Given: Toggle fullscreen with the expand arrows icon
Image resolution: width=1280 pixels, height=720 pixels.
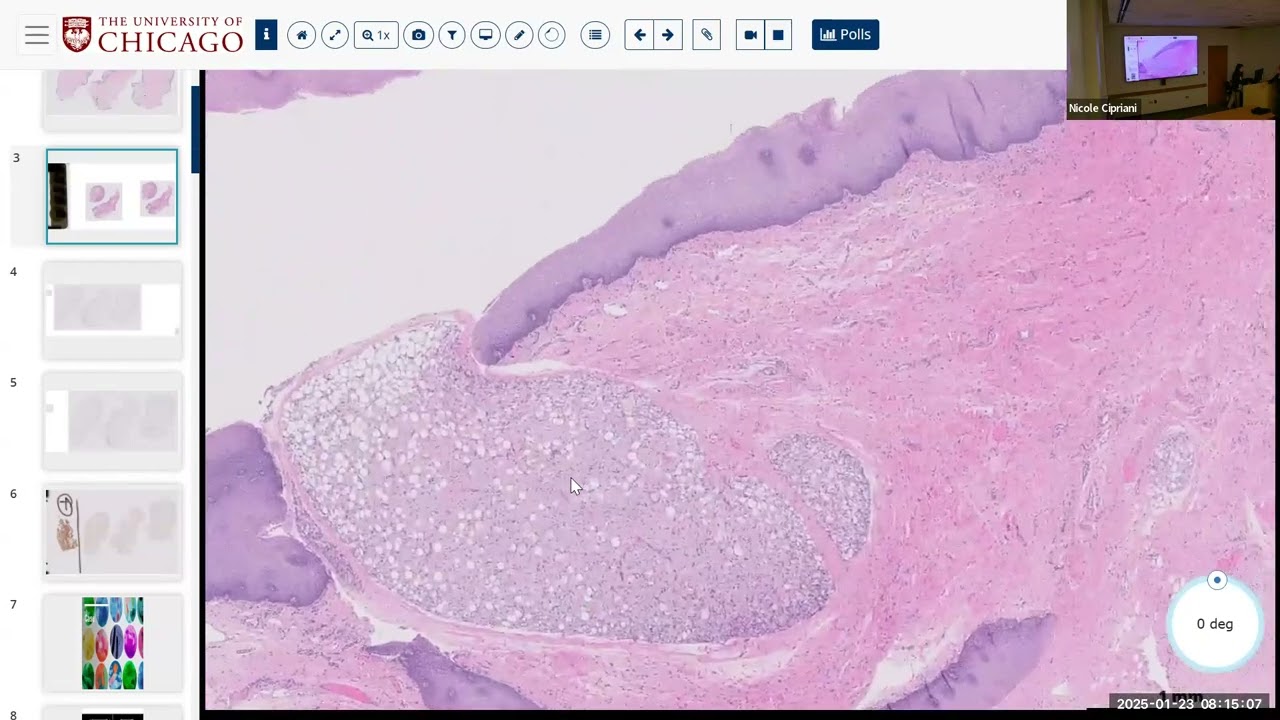Looking at the screenshot, I should click(335, 35).
